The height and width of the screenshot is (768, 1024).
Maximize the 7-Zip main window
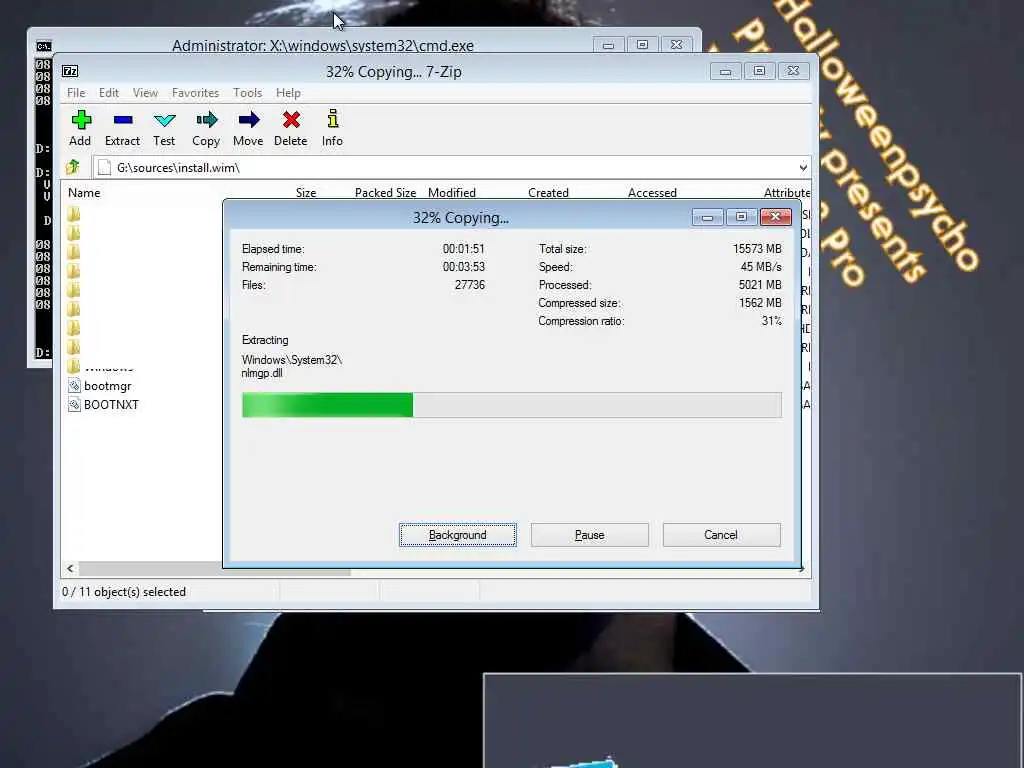pyautogui.click(x=759, y=71)
